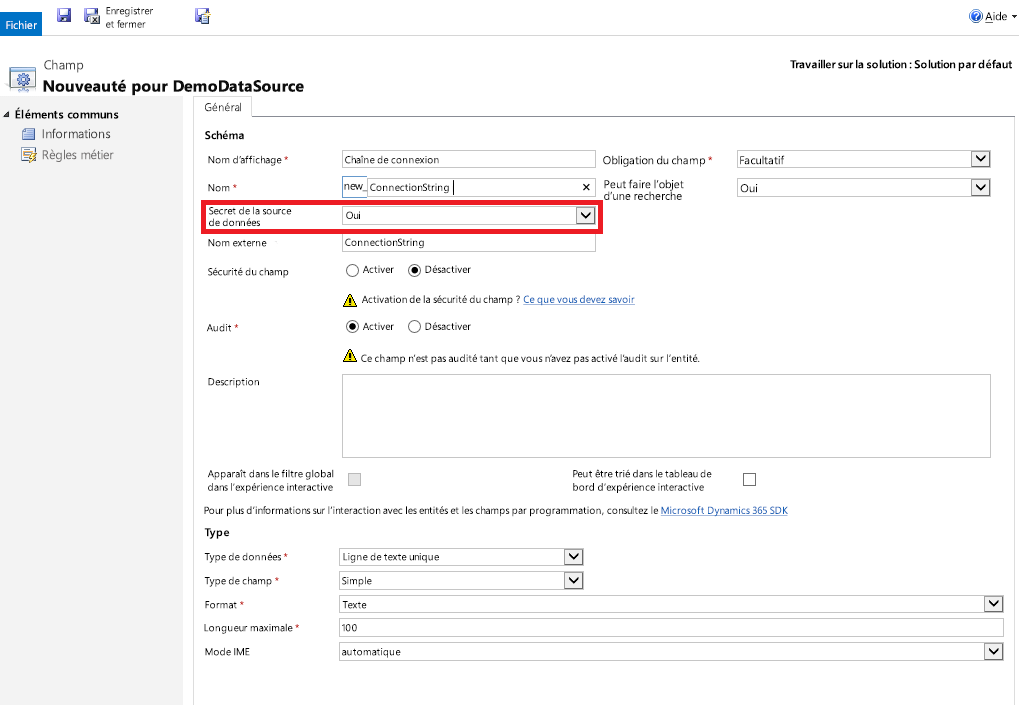Click the Nom d'affichage input field

click(x=469, y=159)
